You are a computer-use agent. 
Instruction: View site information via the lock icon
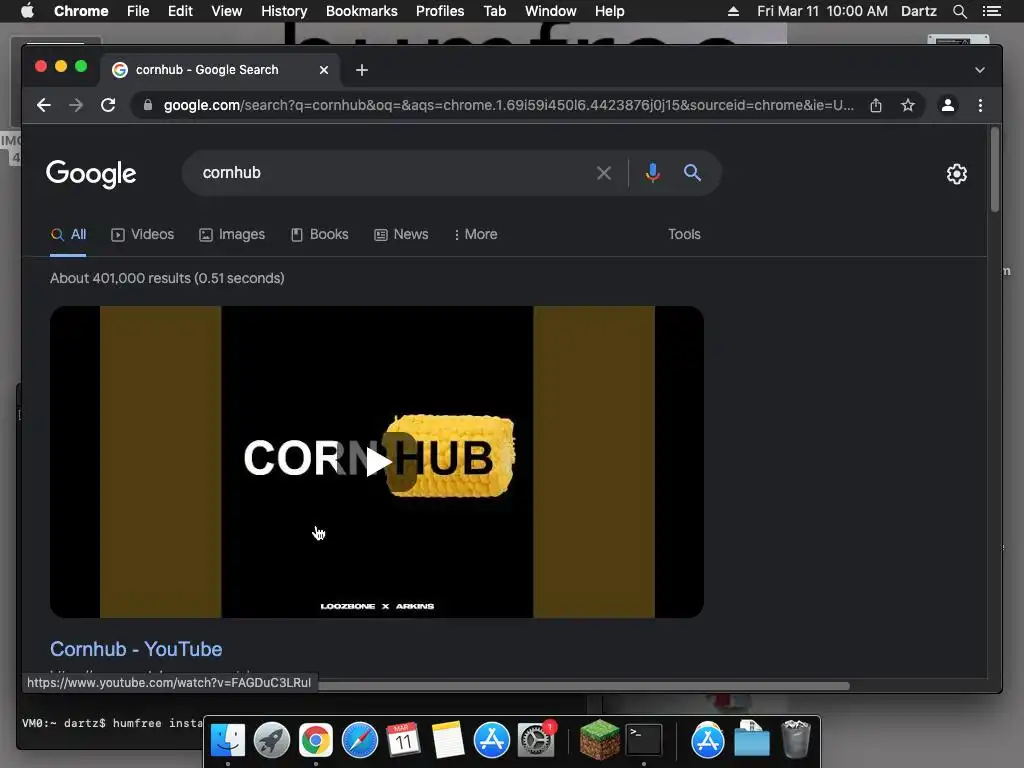coord(148,105)
